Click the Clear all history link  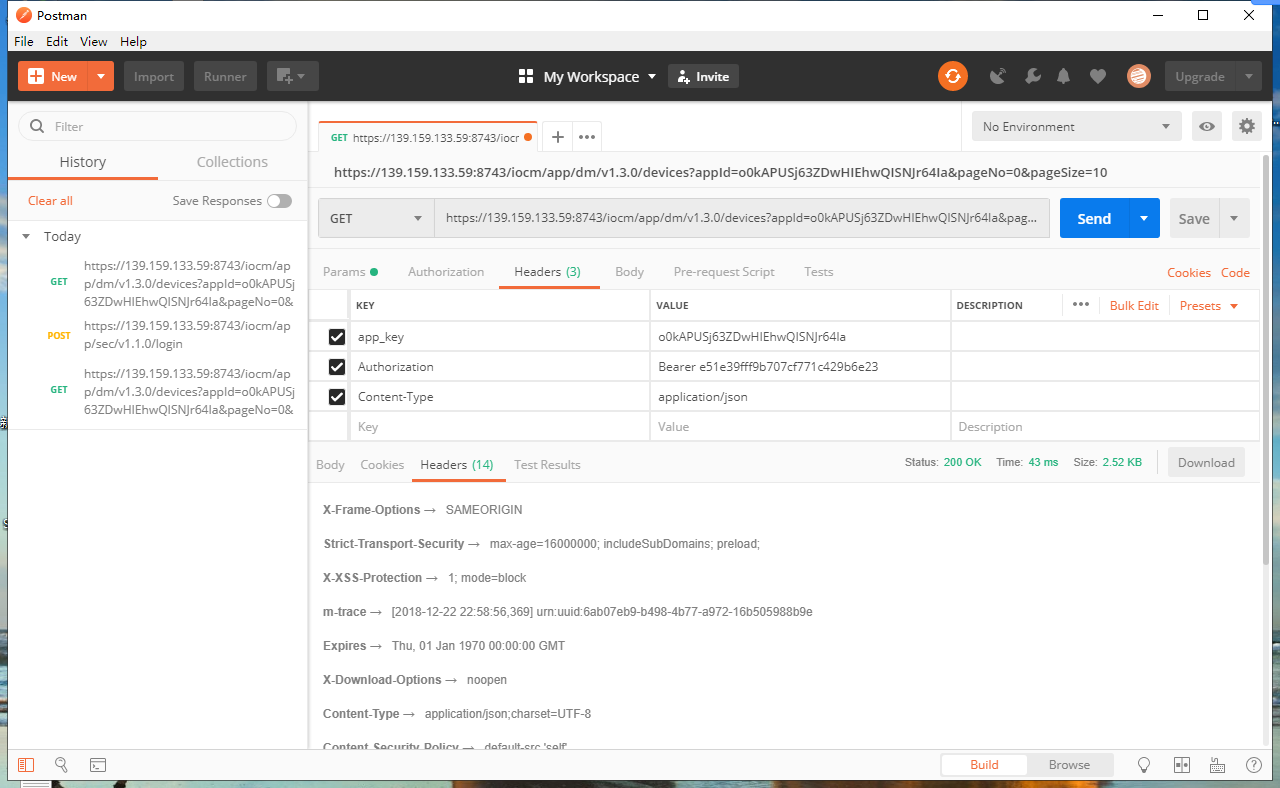tap(50, 201)
